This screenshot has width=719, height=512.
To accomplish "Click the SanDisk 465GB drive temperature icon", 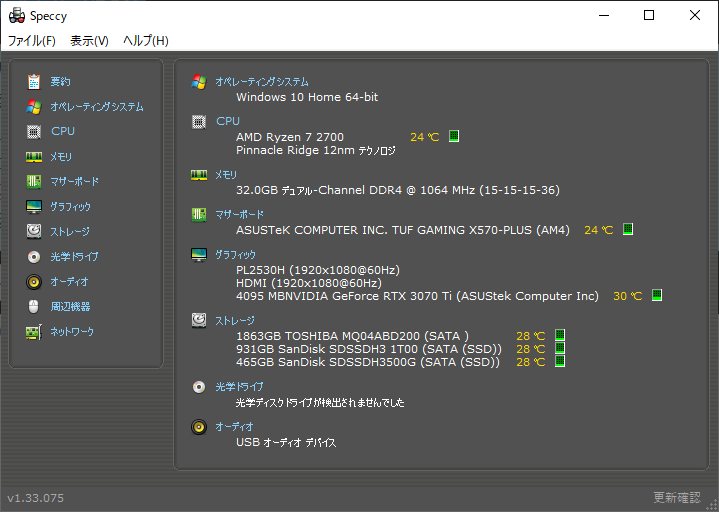I will pyautogui.click(x=559, y=361).
